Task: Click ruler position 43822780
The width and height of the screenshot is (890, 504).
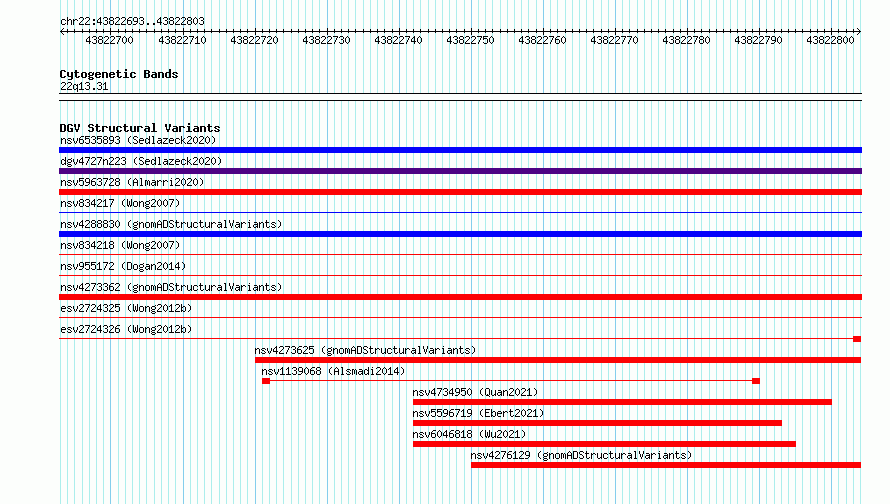Action: tap(687, 40)
